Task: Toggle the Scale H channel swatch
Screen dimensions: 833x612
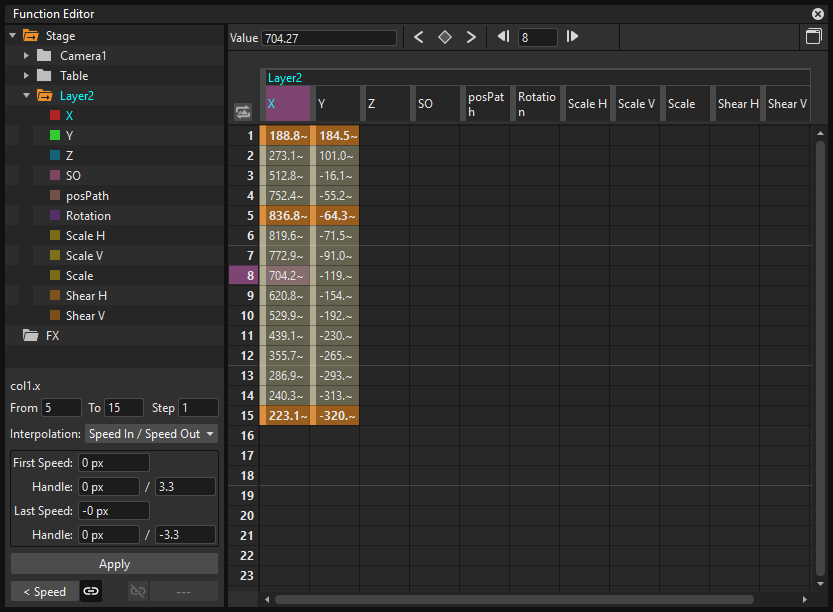Action: (x=55, y=235)
